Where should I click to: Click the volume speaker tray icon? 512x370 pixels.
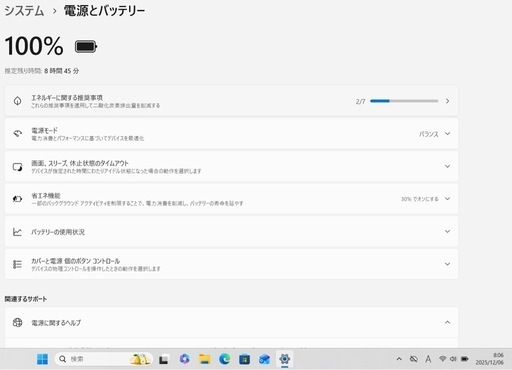tap(453, 359)
